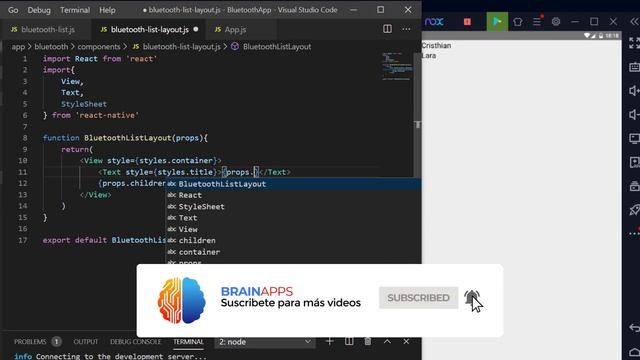Viewport: 640px width, 360px height.
Task: Select the BluetoothListLayout autocomplete suggestion
Action: click(x=293, y=184)
